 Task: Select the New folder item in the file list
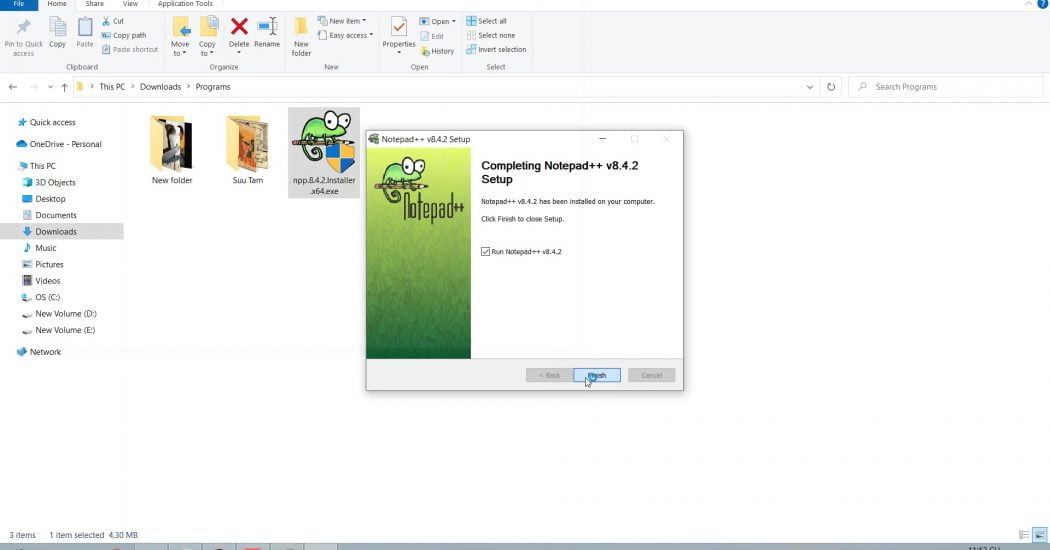[172, 151]
